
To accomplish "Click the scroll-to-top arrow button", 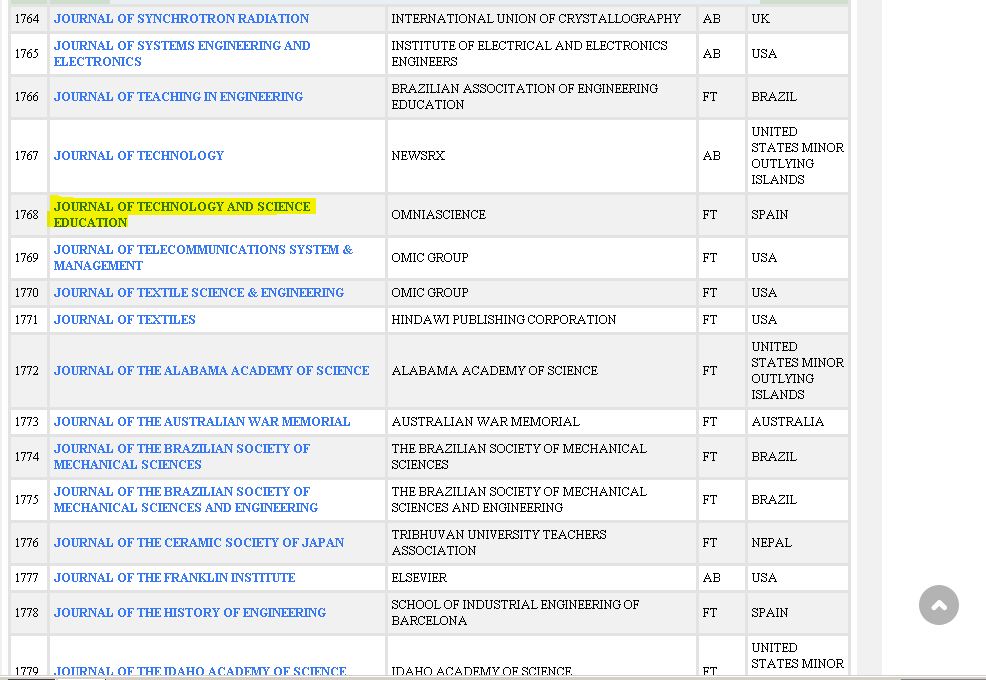I will tap(938, 605).
